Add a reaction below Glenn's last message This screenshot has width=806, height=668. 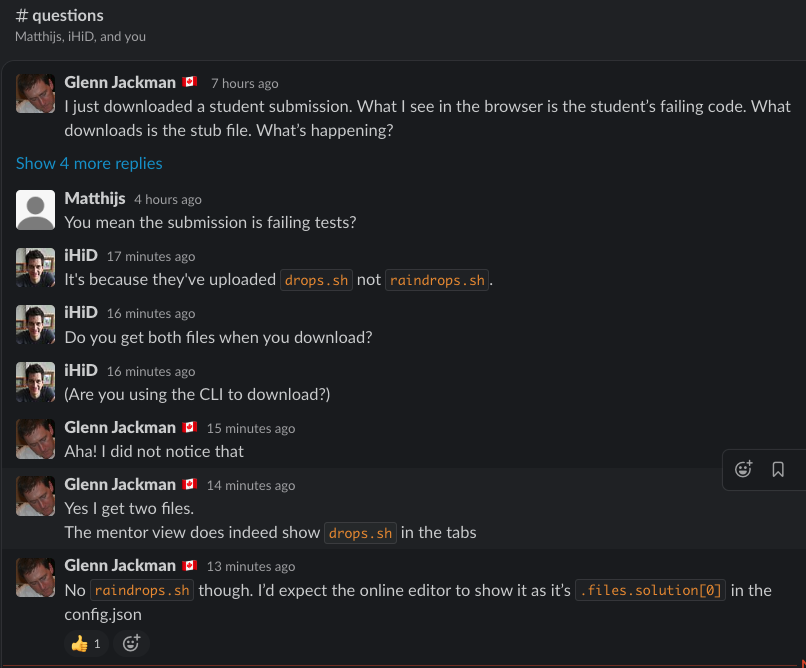pyautogui.click(x=131, y=643)
